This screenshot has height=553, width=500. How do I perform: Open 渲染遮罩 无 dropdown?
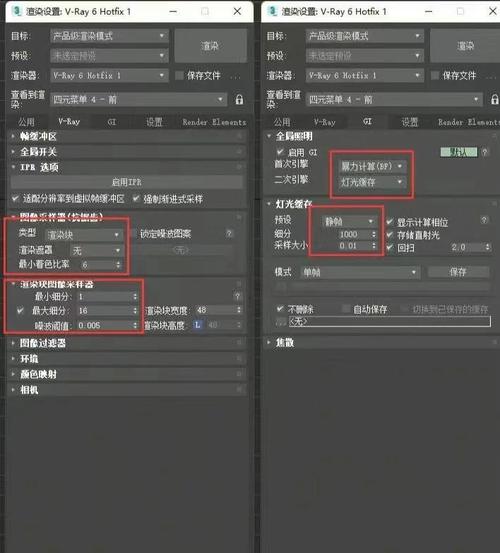point(96,250)
